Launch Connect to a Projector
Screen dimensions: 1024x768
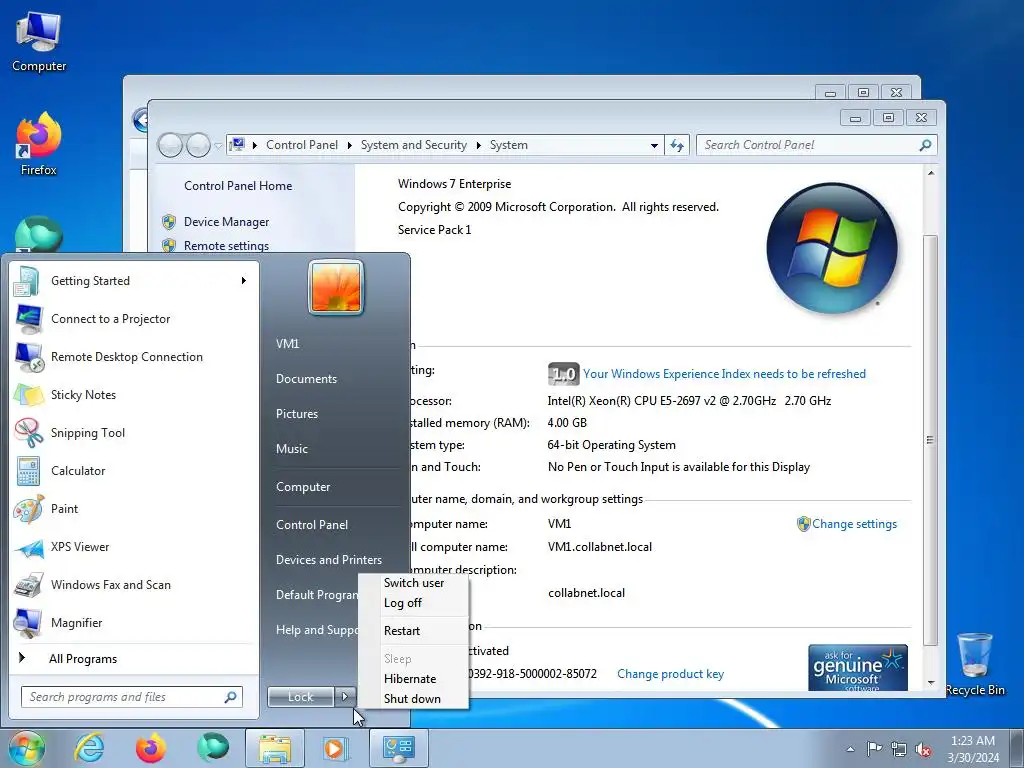[134, 319]
